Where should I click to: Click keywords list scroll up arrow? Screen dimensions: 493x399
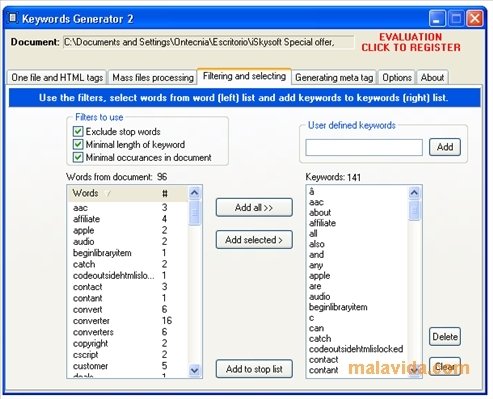pos(414,193)
